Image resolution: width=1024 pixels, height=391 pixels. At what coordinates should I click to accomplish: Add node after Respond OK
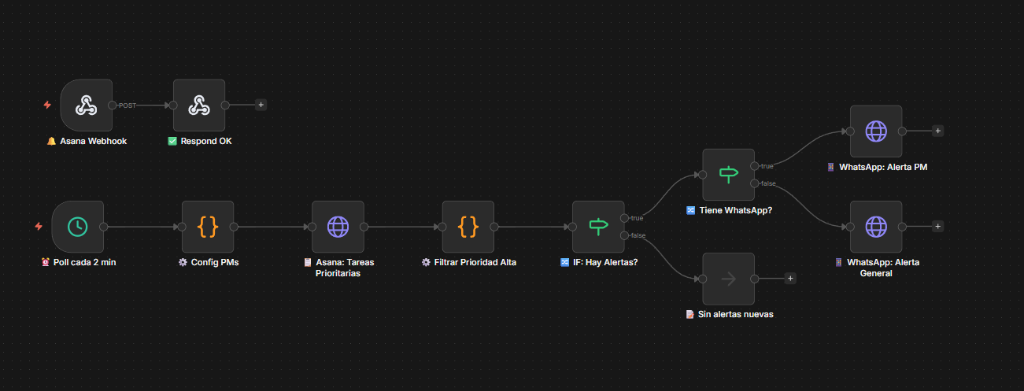(261, 104)
